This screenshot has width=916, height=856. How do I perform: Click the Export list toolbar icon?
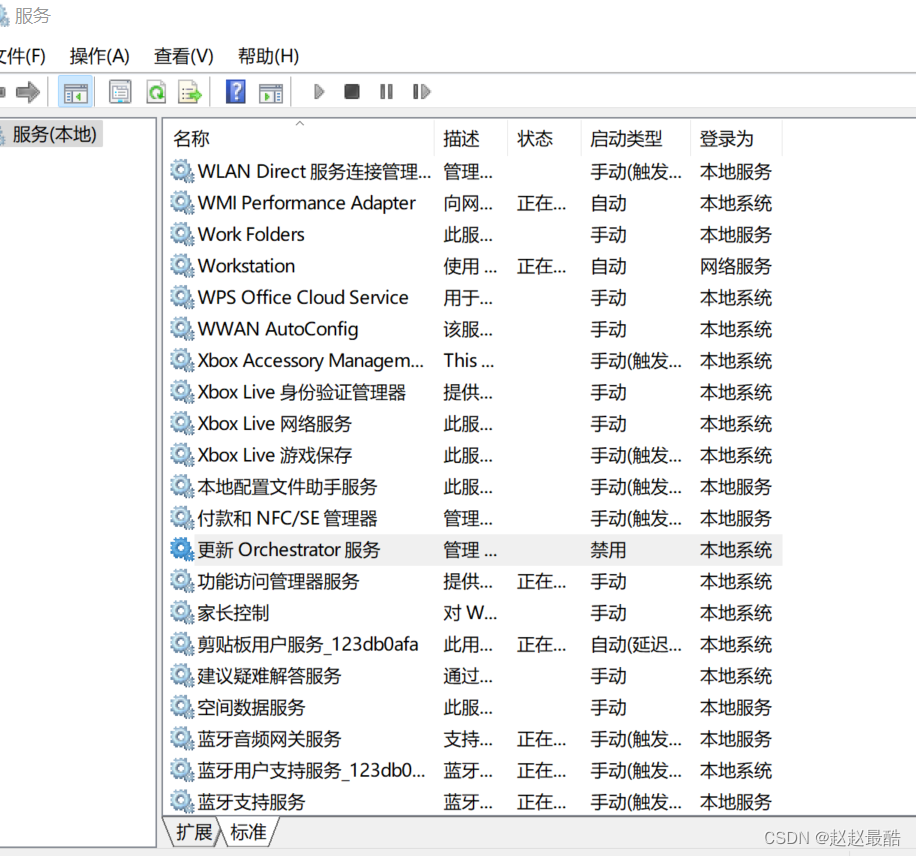[x=190, y=92]
